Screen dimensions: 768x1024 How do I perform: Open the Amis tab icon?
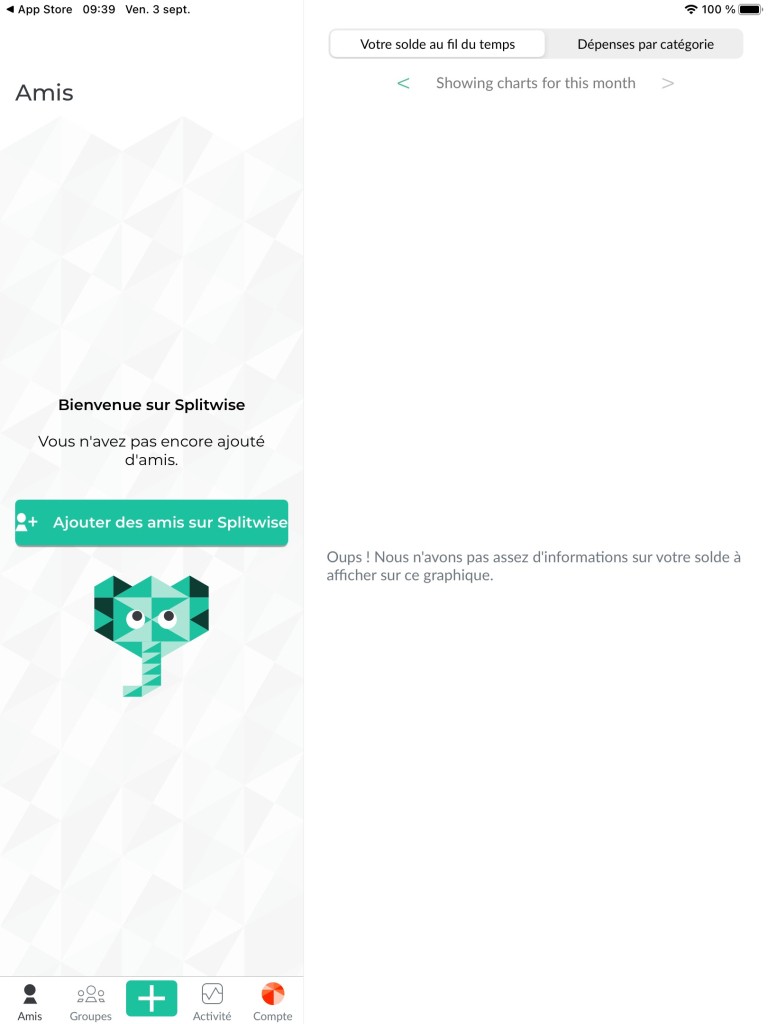[x=30, y=994]
